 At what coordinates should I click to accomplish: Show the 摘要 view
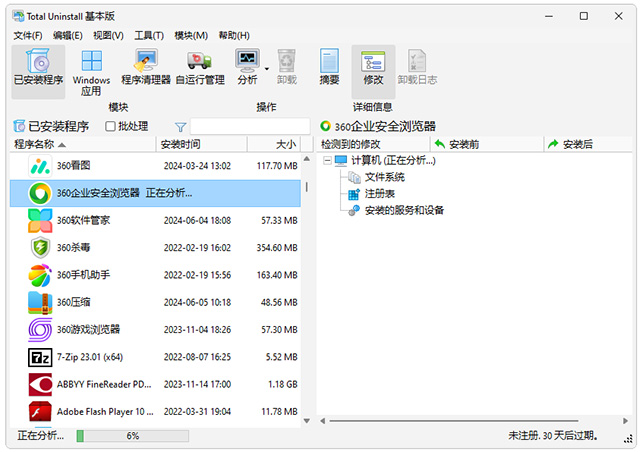click(329, 67)
